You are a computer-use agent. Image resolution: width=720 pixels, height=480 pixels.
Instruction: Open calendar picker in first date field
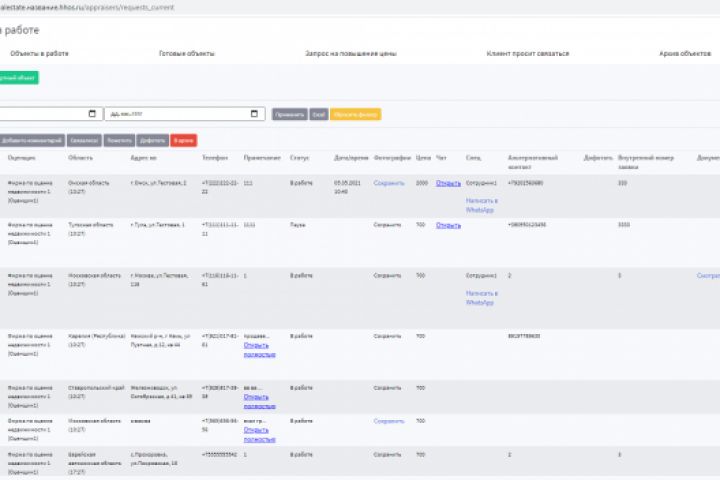pos(93,114)
